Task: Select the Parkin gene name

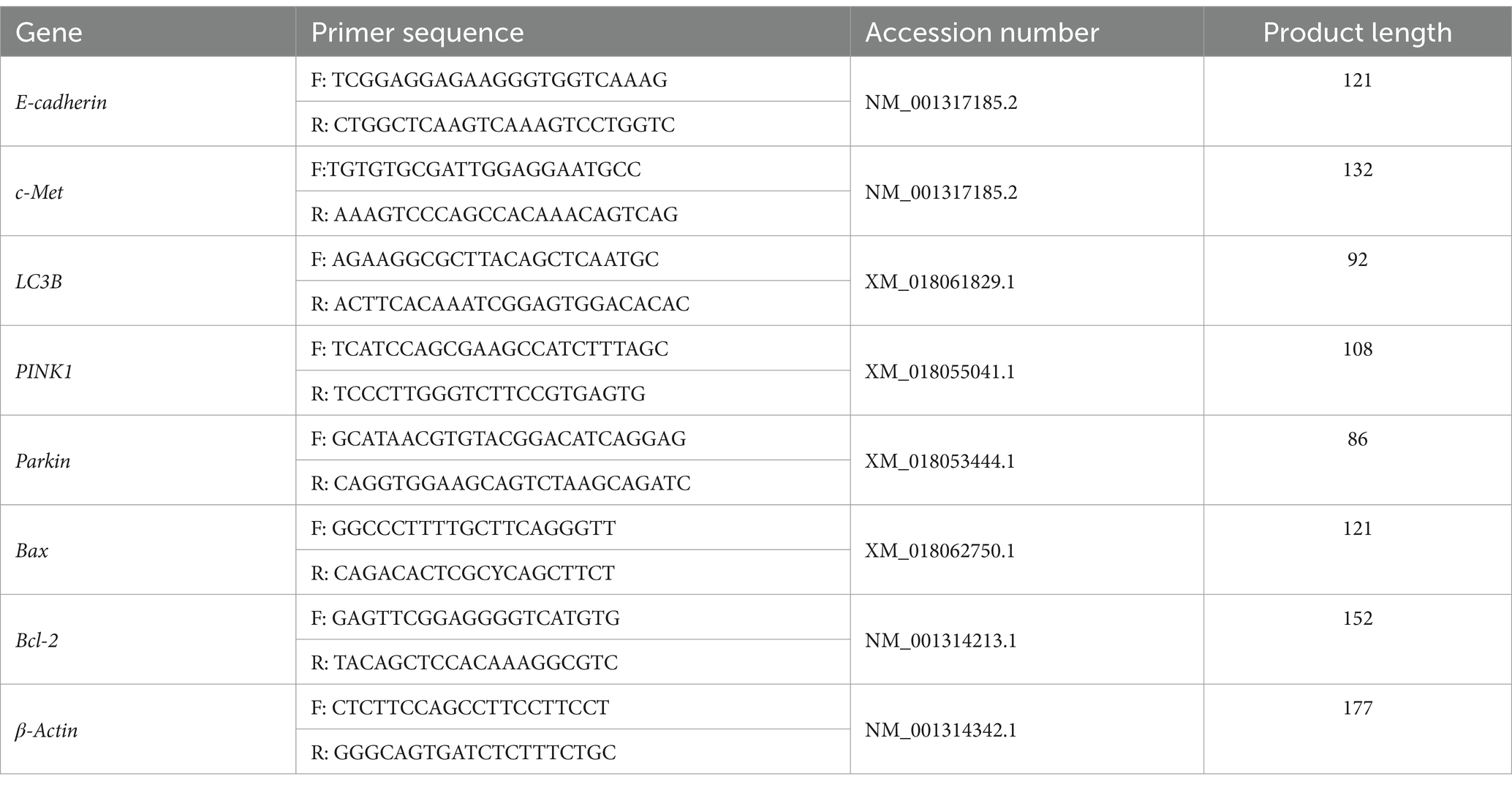Action: pyautogui.click(x=43, y=461)
